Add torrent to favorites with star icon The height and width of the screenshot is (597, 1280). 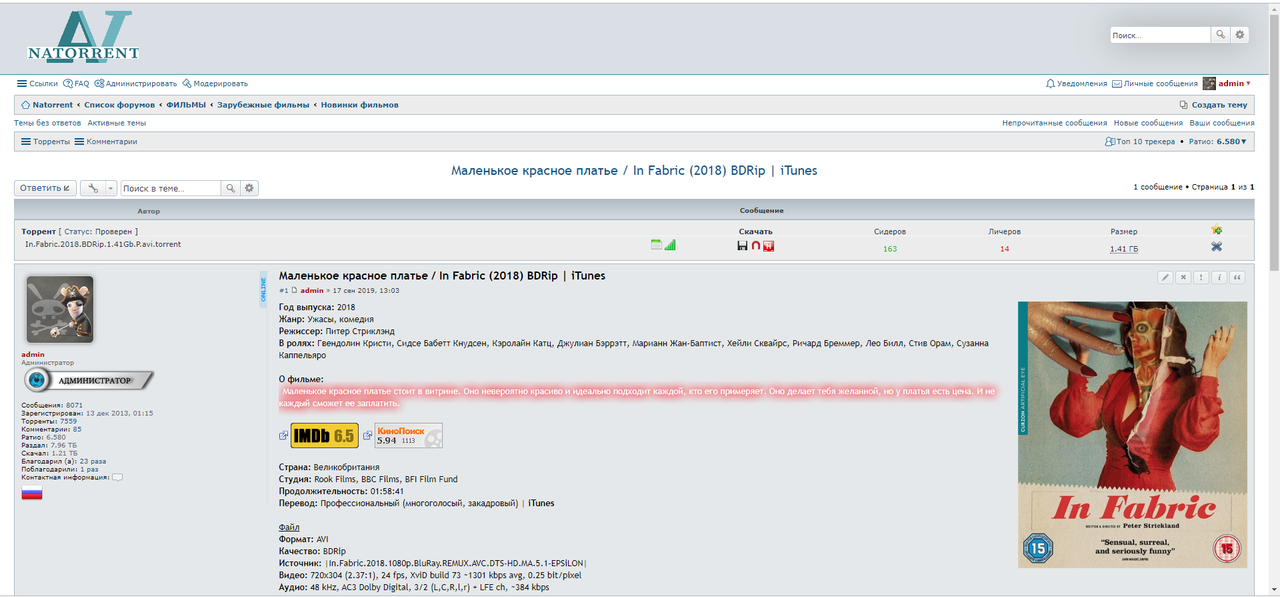pos(1216,230)
